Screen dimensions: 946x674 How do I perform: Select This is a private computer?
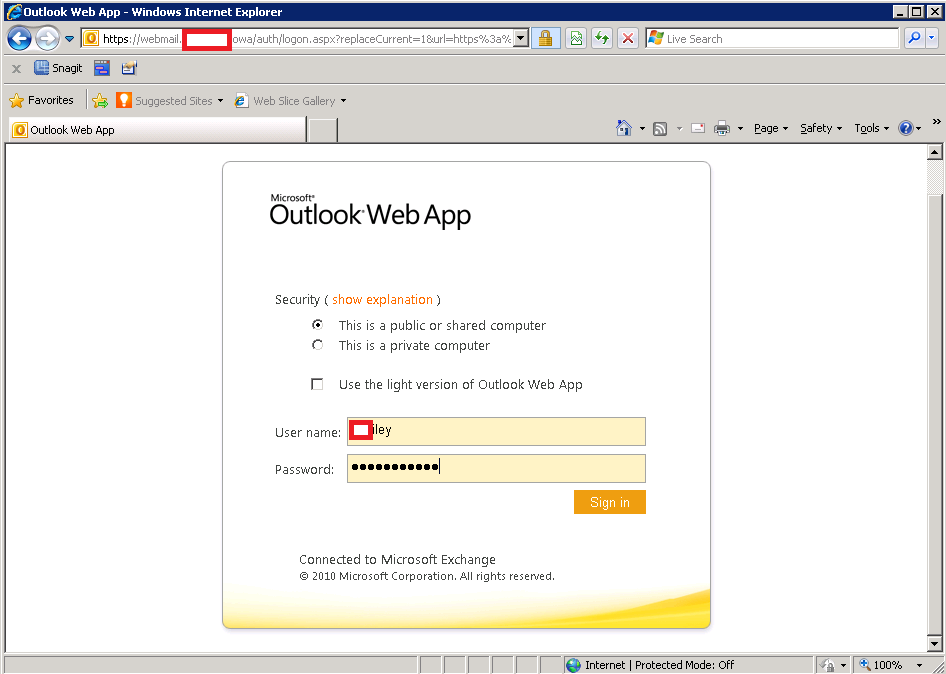(x=317, y=345)
